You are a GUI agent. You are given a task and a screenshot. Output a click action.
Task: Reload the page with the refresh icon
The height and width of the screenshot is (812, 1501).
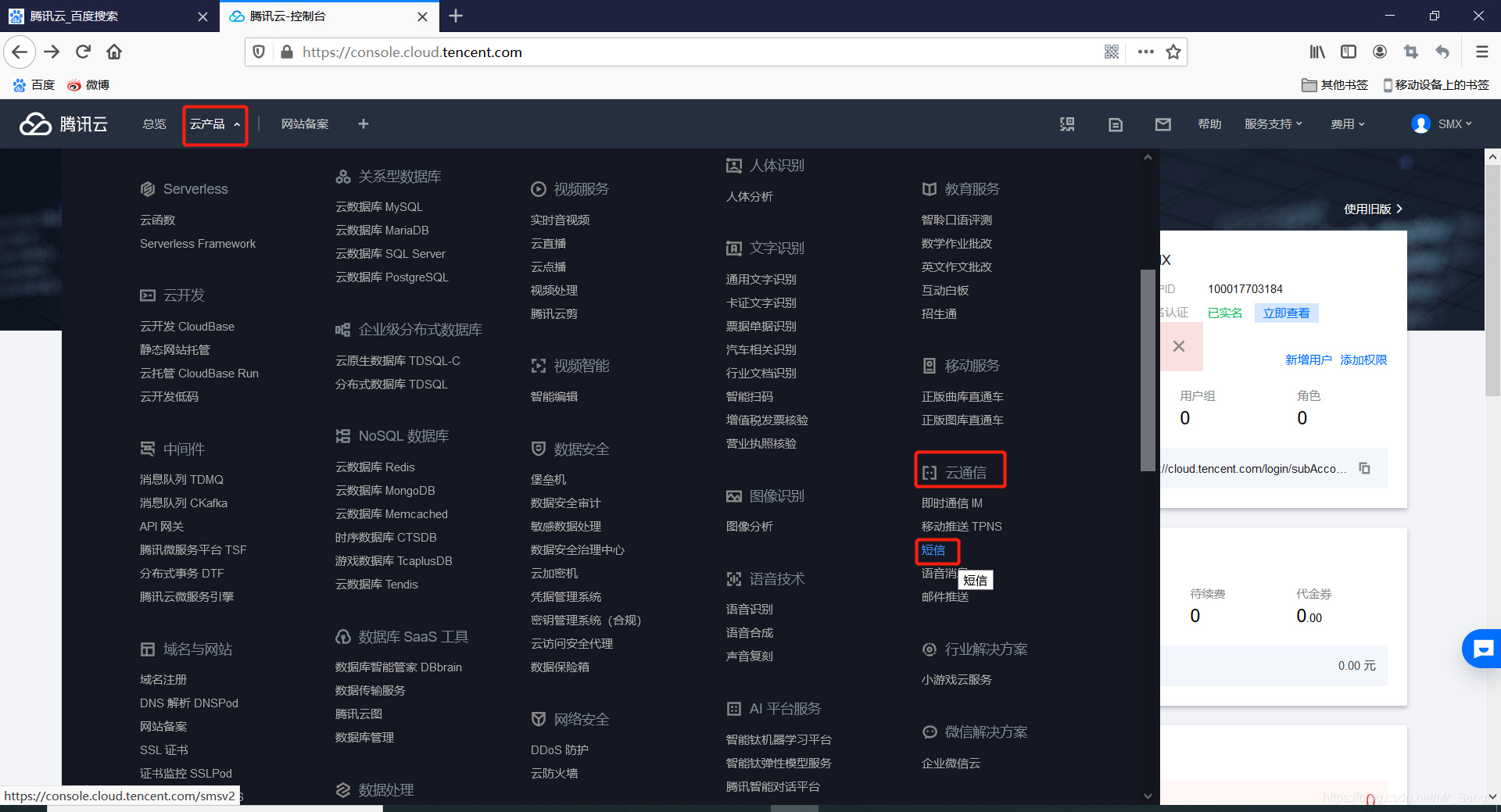pyautogui.click(x=84, y=52)
